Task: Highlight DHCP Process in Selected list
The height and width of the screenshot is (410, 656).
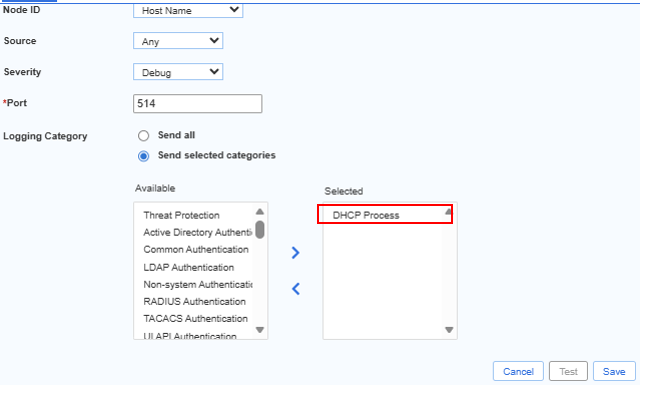Action: click(366, 215)
